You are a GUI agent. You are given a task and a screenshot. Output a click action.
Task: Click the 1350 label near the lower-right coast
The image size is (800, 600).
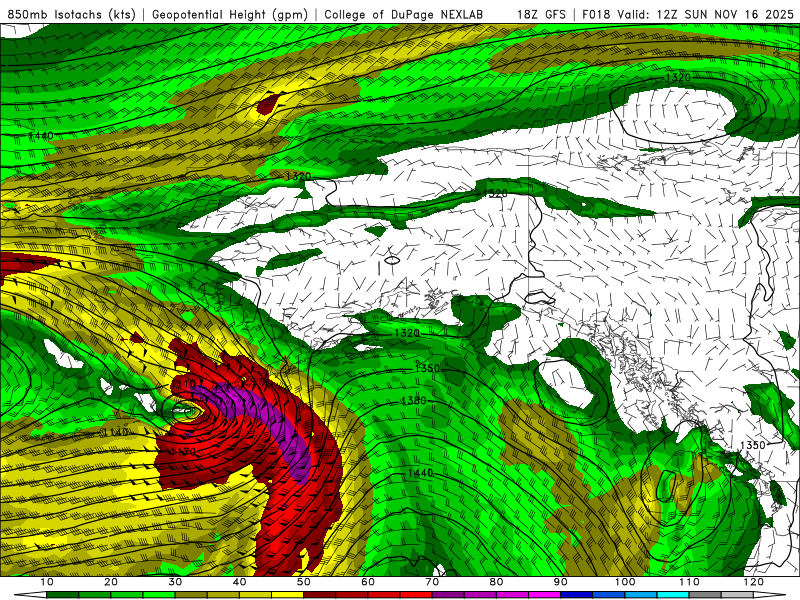coord(753,445)
